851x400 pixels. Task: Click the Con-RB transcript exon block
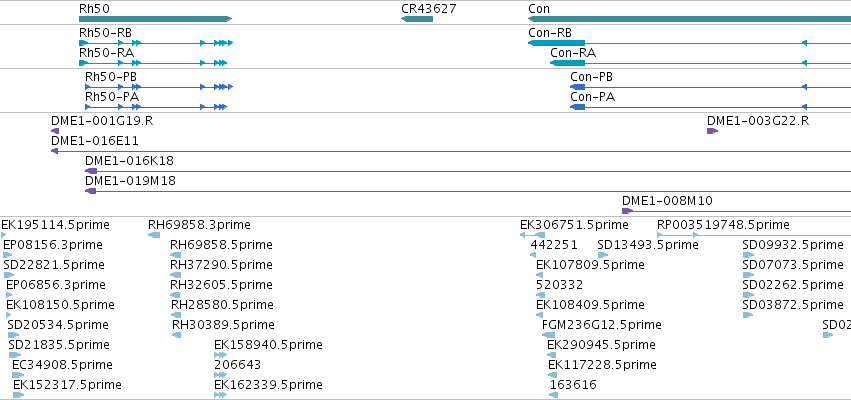pos(556,43)
